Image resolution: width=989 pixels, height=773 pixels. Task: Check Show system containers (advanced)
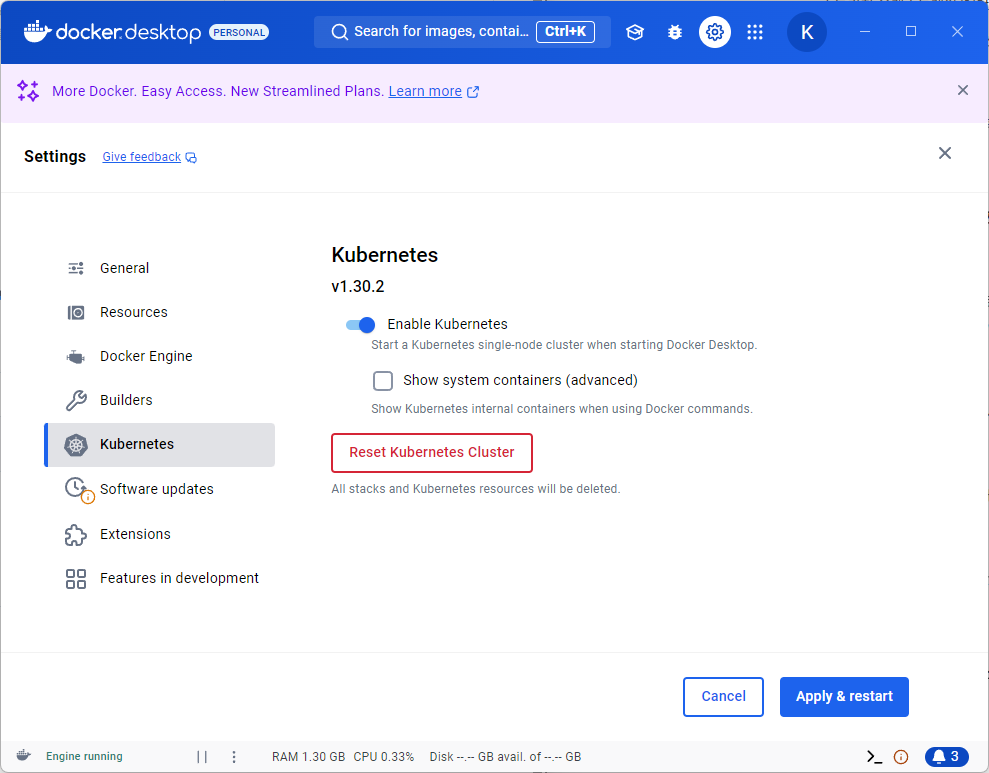pos(383,381)
